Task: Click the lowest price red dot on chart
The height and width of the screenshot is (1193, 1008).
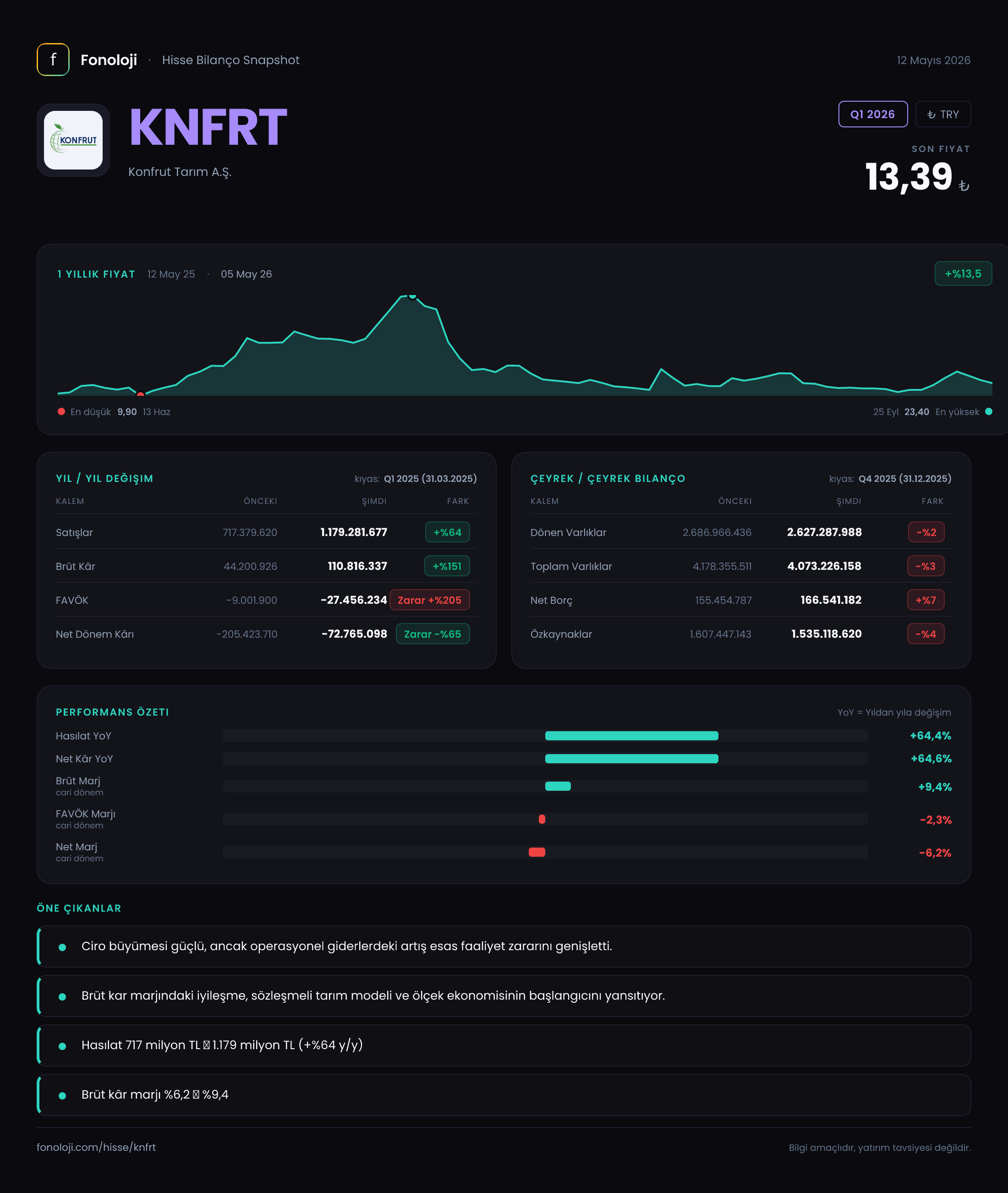Action: coord(141,394)
